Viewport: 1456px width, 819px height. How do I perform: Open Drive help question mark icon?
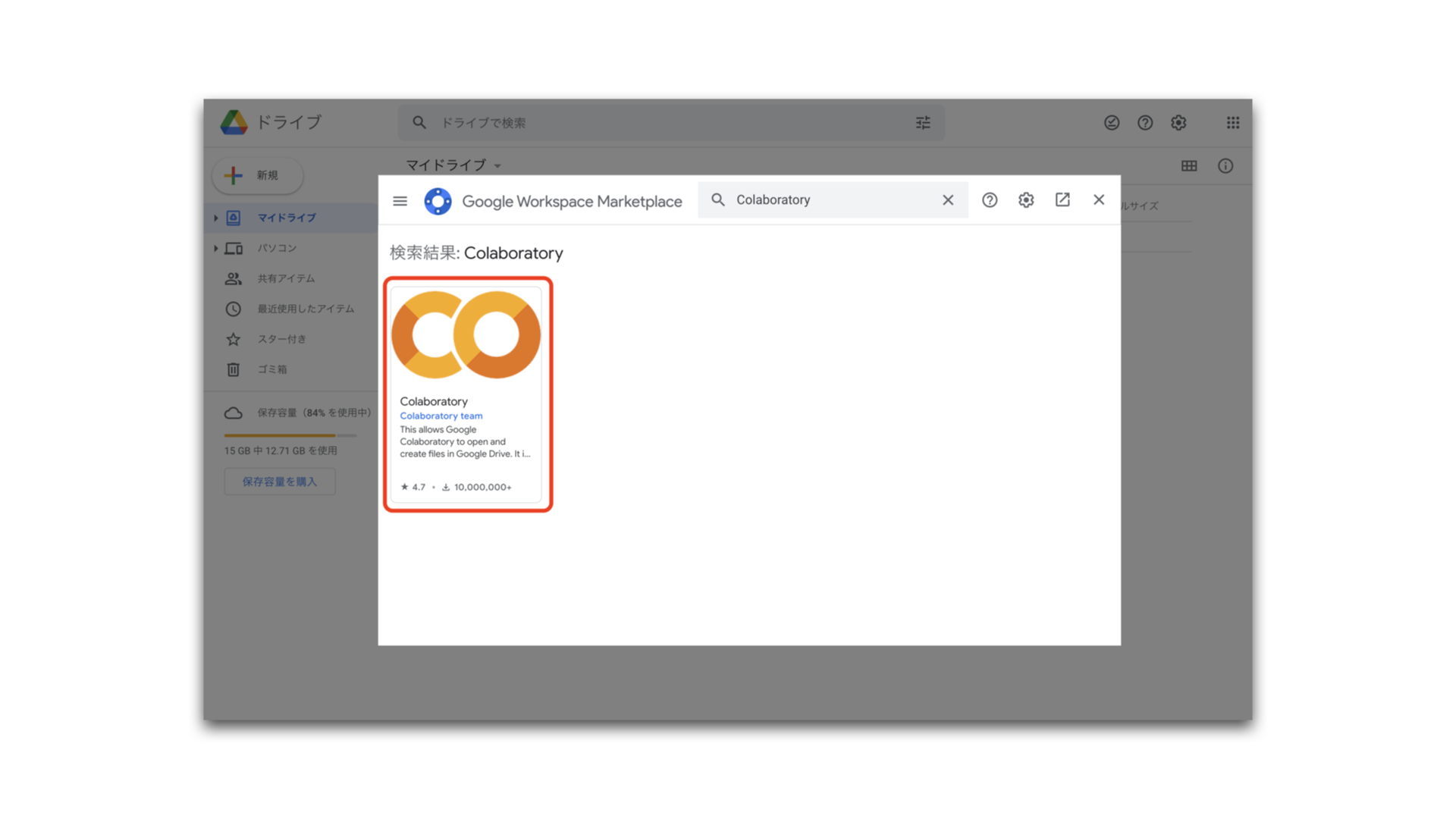(x=1145, y=122)
